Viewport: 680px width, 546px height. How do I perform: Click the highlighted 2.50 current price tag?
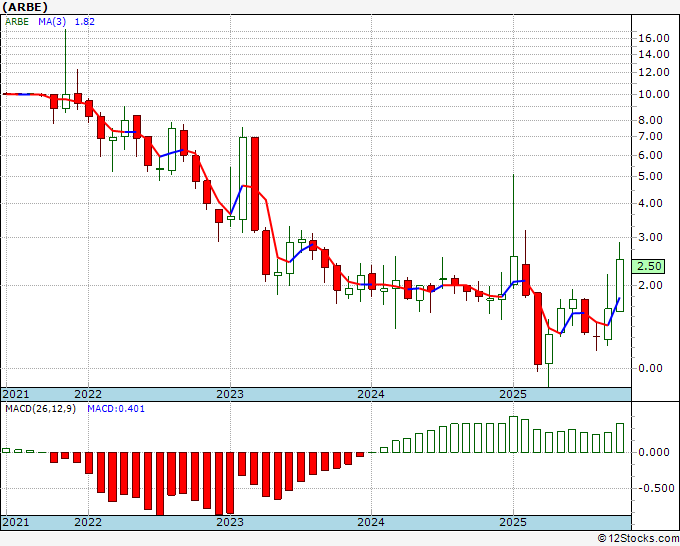(x=648, y=266)
